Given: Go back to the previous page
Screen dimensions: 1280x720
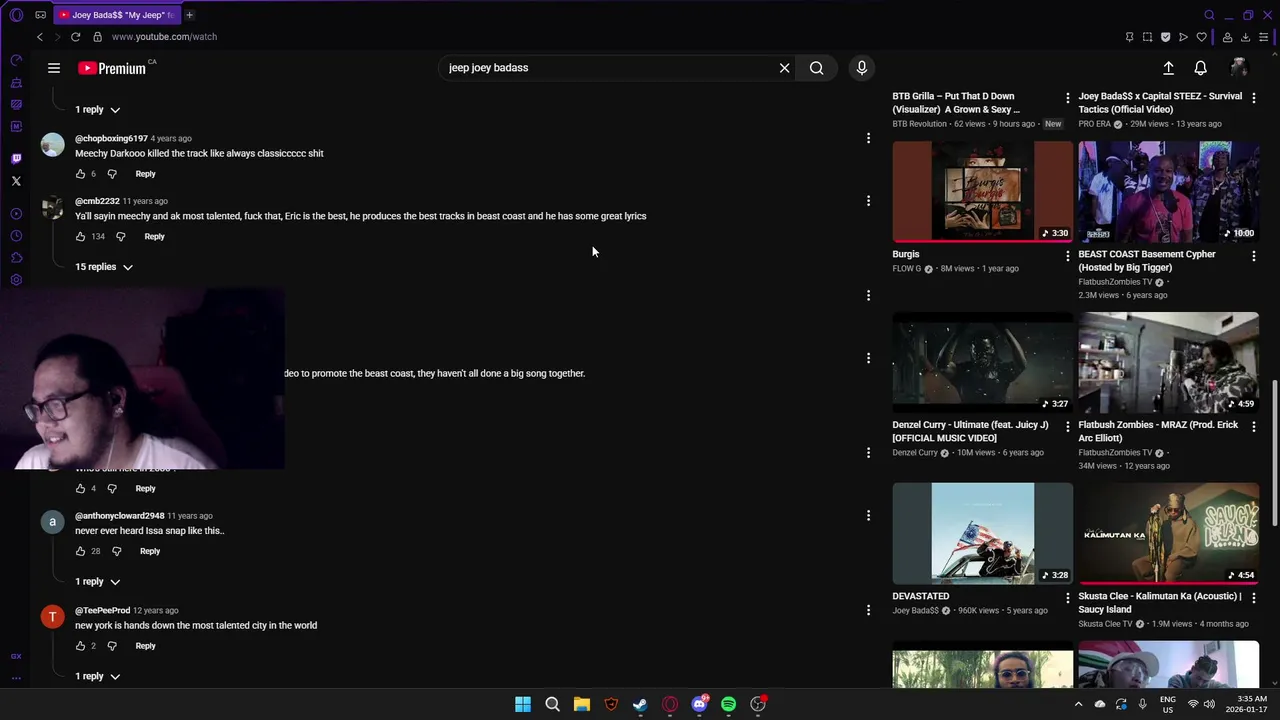Looking at the screenshot, I should pyautogui.click(x=40, y=37).
